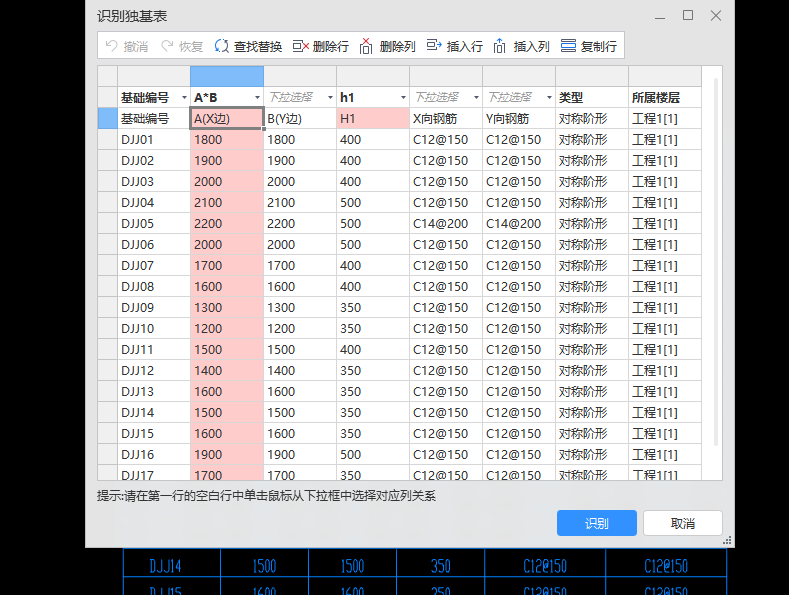Screen dimensions: 789x595
Task: Click the vertical scrollbar of the table
Action: (x=715, y=262)
